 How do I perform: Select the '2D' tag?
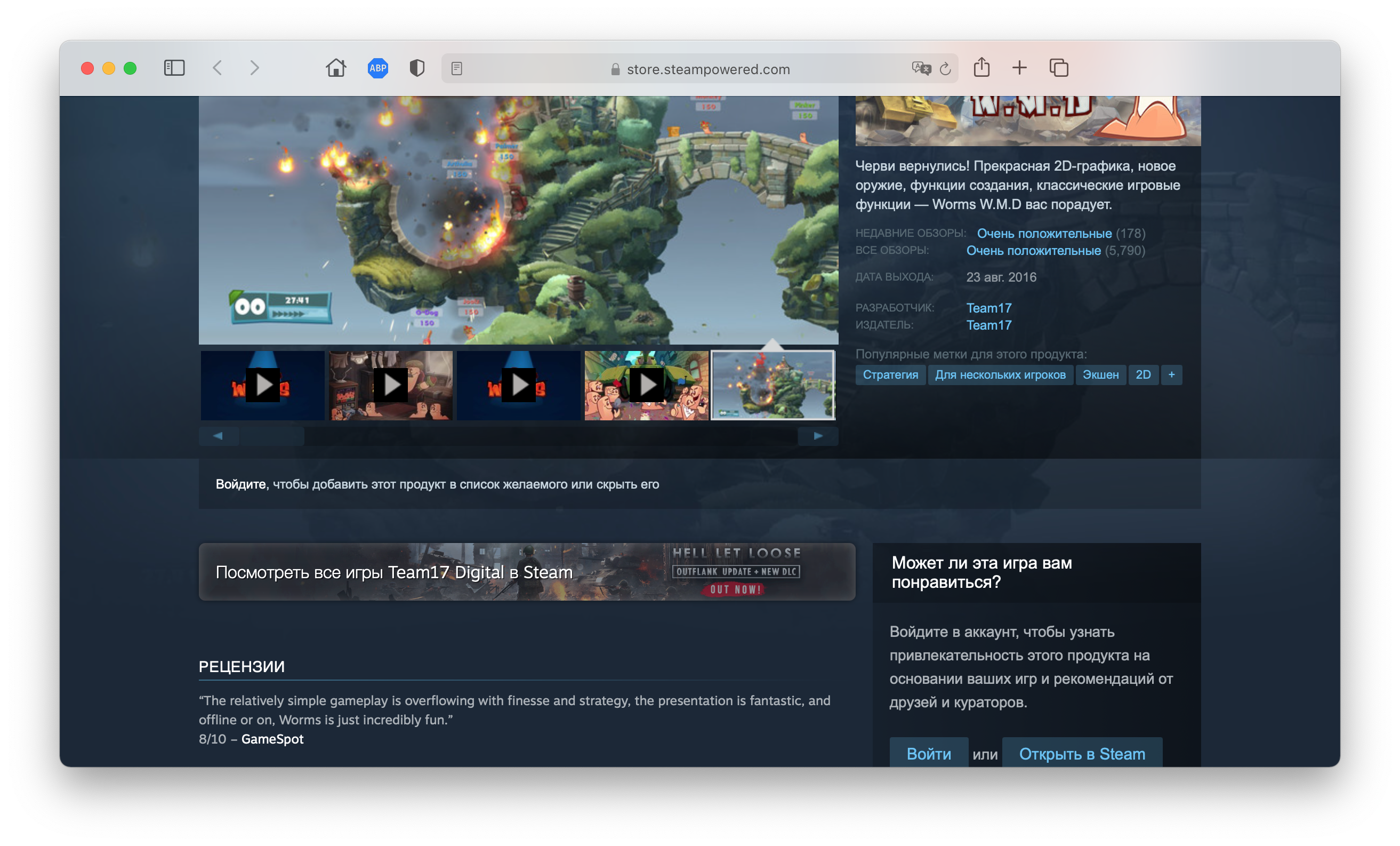(x=1143, y=374)
